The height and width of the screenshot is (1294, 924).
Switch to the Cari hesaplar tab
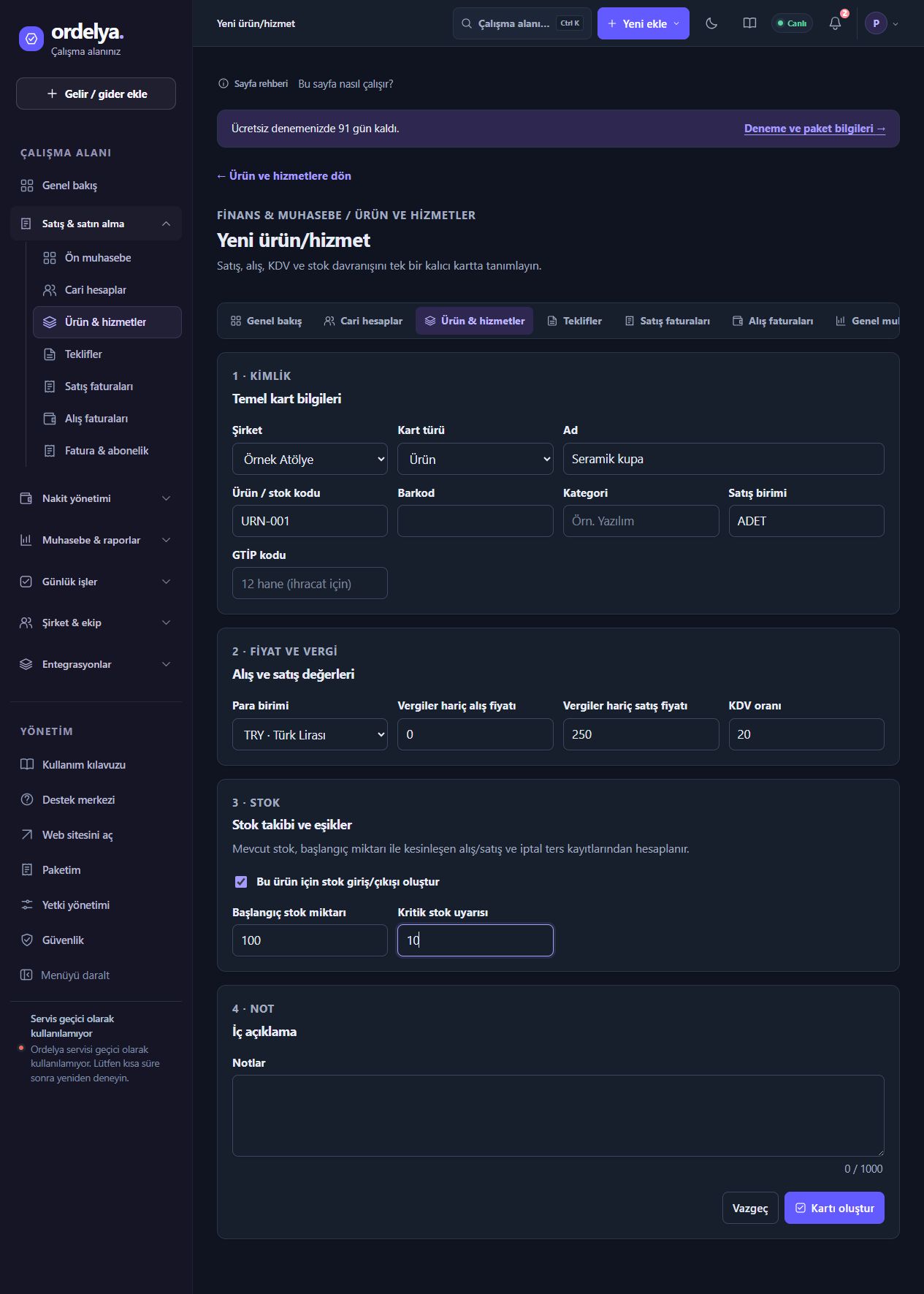363,321
